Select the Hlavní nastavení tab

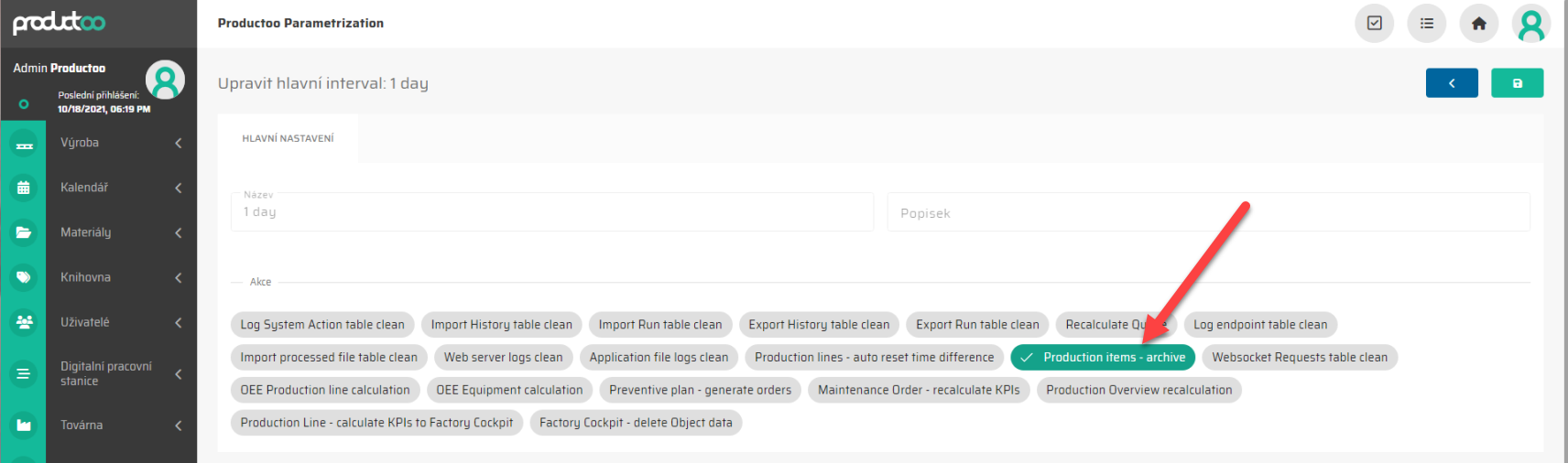click(288, 139)
